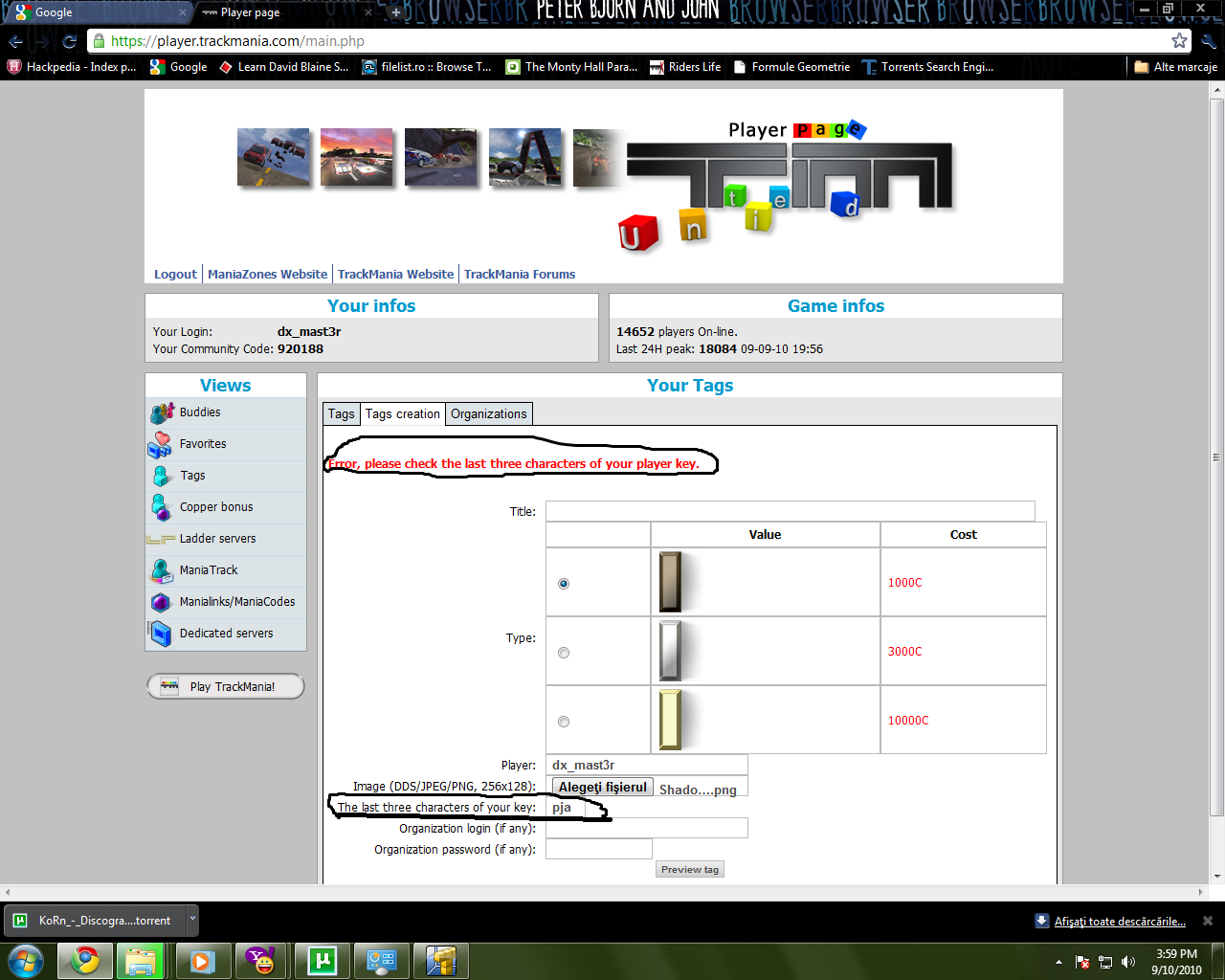Click the Title input field

point(791,511)
